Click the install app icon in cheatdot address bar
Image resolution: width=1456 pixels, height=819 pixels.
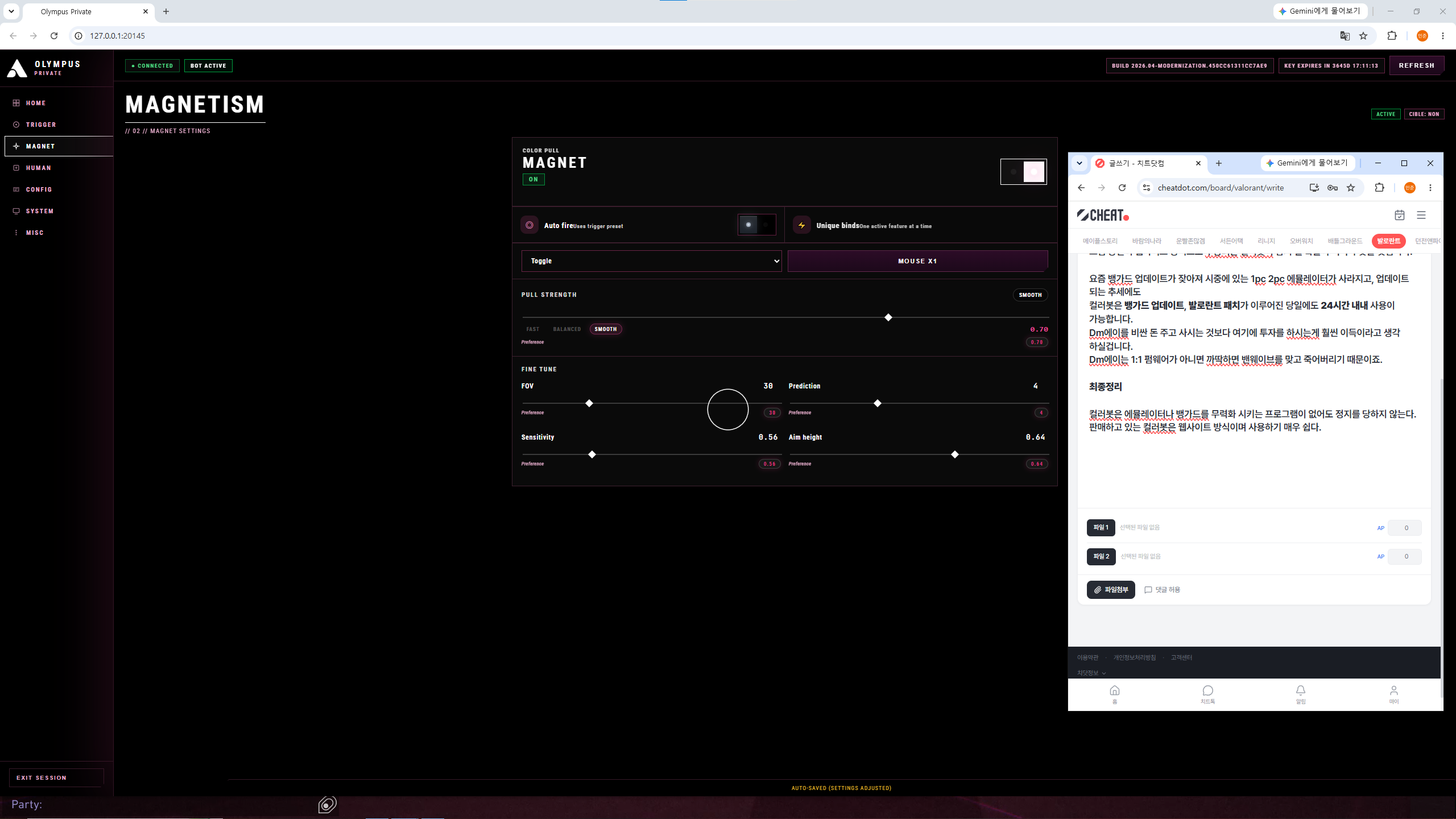point(1314,188)
